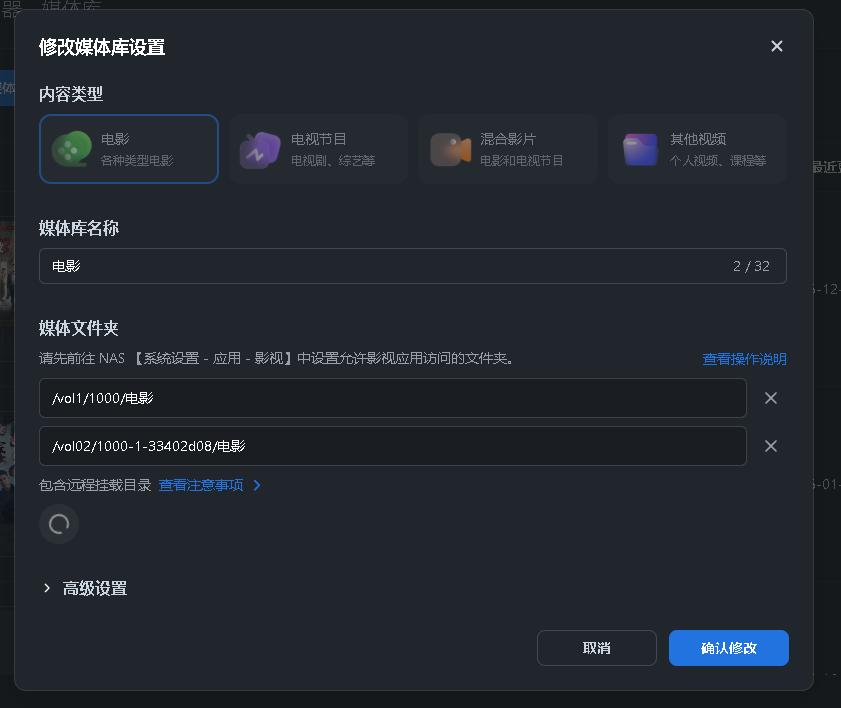This screenshot has height=708, width=841.
Task: Click the orange camera 混合影片 icon
Action: (x=451, y=150)
